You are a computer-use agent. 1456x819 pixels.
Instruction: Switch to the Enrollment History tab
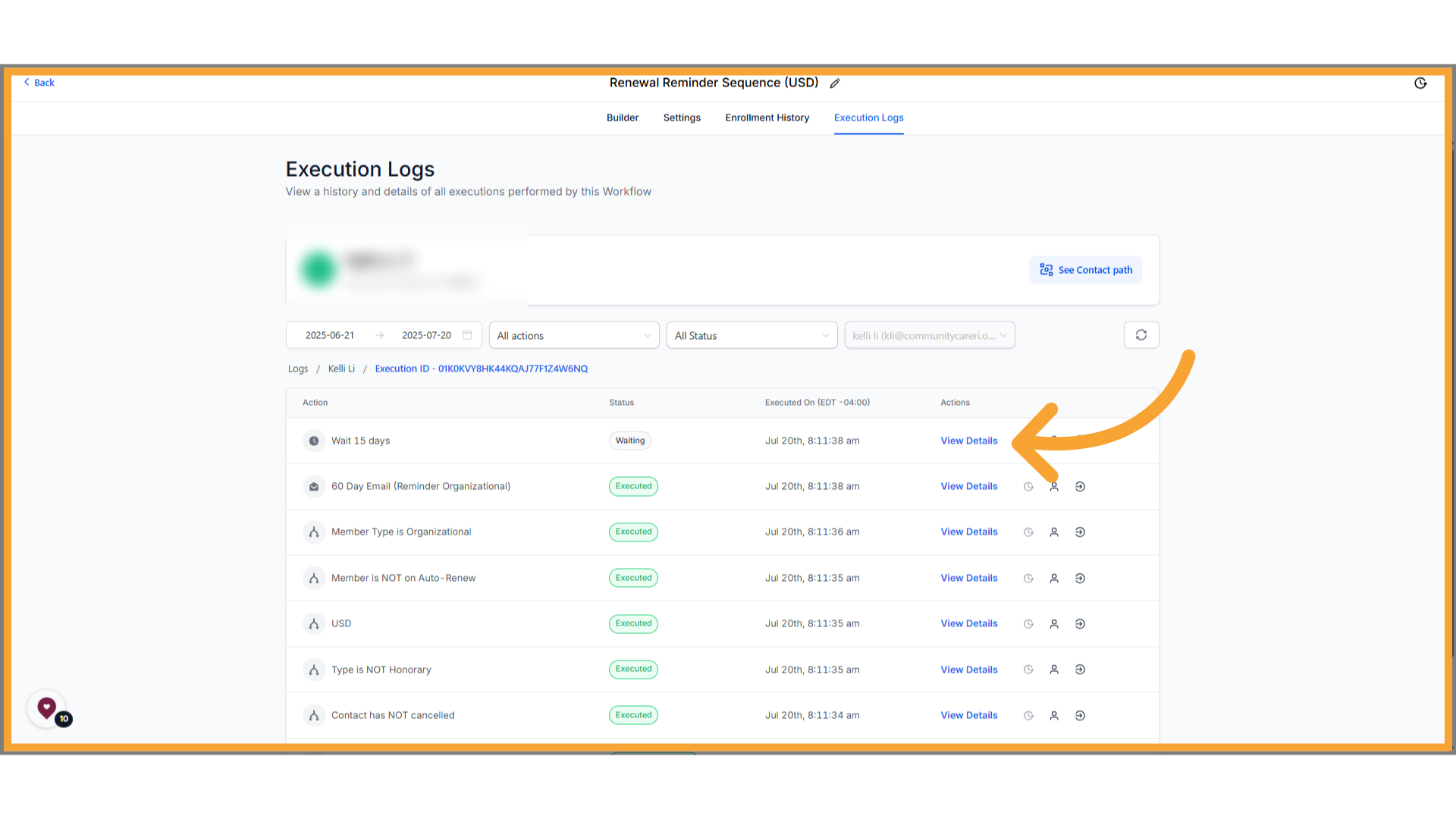767,118
